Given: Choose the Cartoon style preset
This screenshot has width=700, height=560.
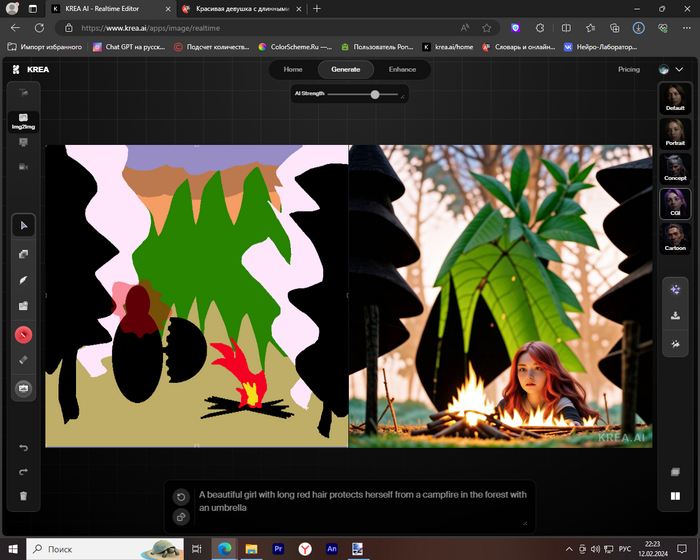Looking at the screenshot, I should coord(675,239).
